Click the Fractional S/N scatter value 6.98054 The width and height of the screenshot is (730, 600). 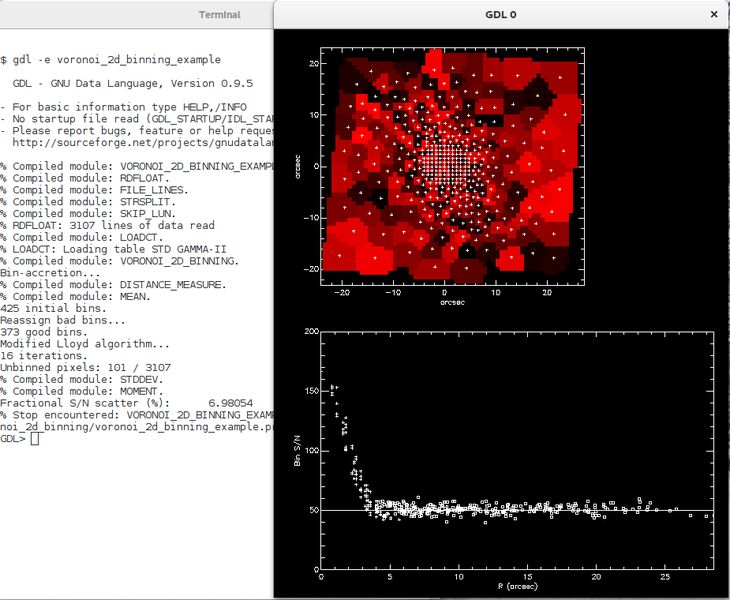click(230, 403)
